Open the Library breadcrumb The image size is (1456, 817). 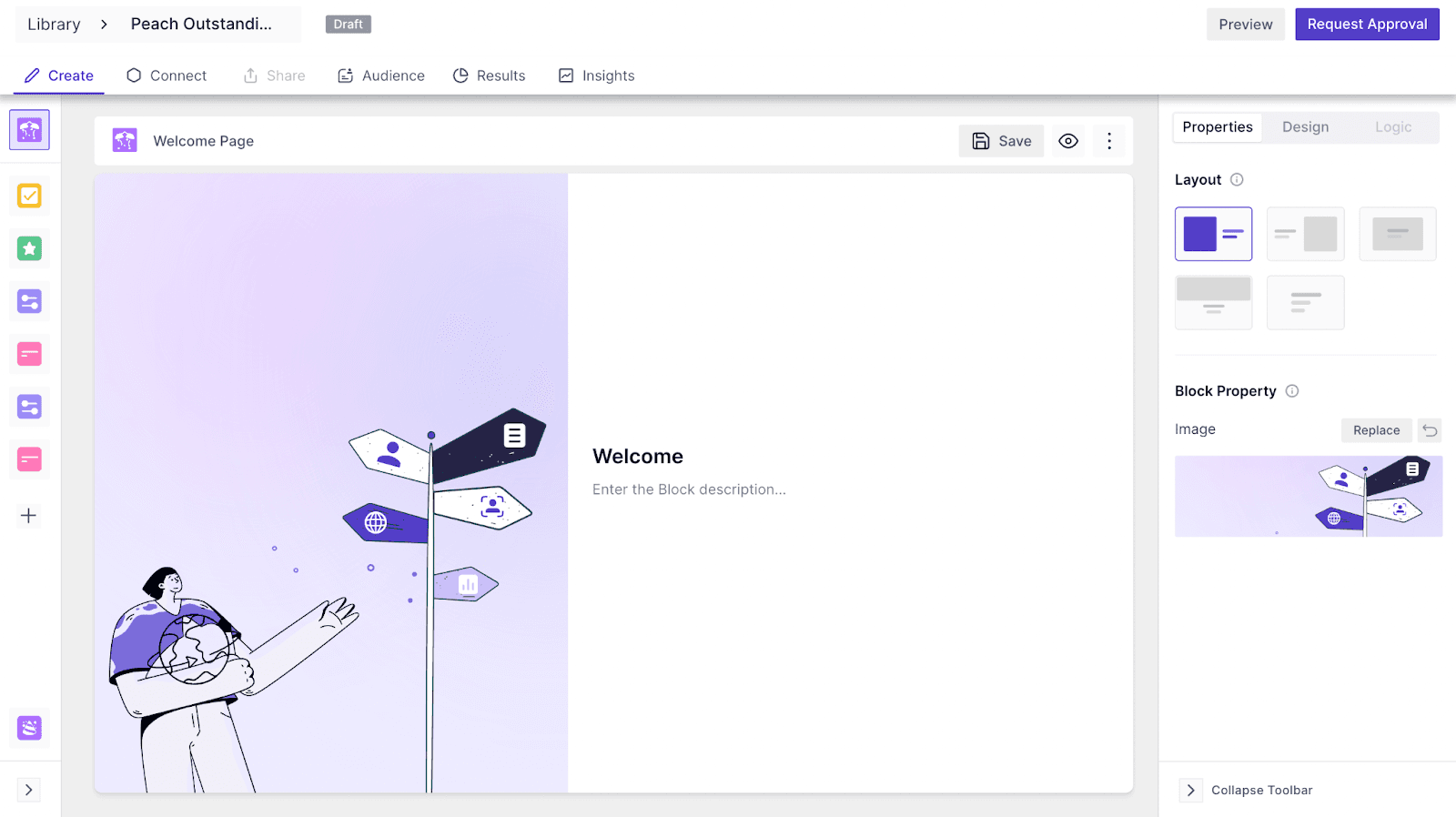coord(54,25)
